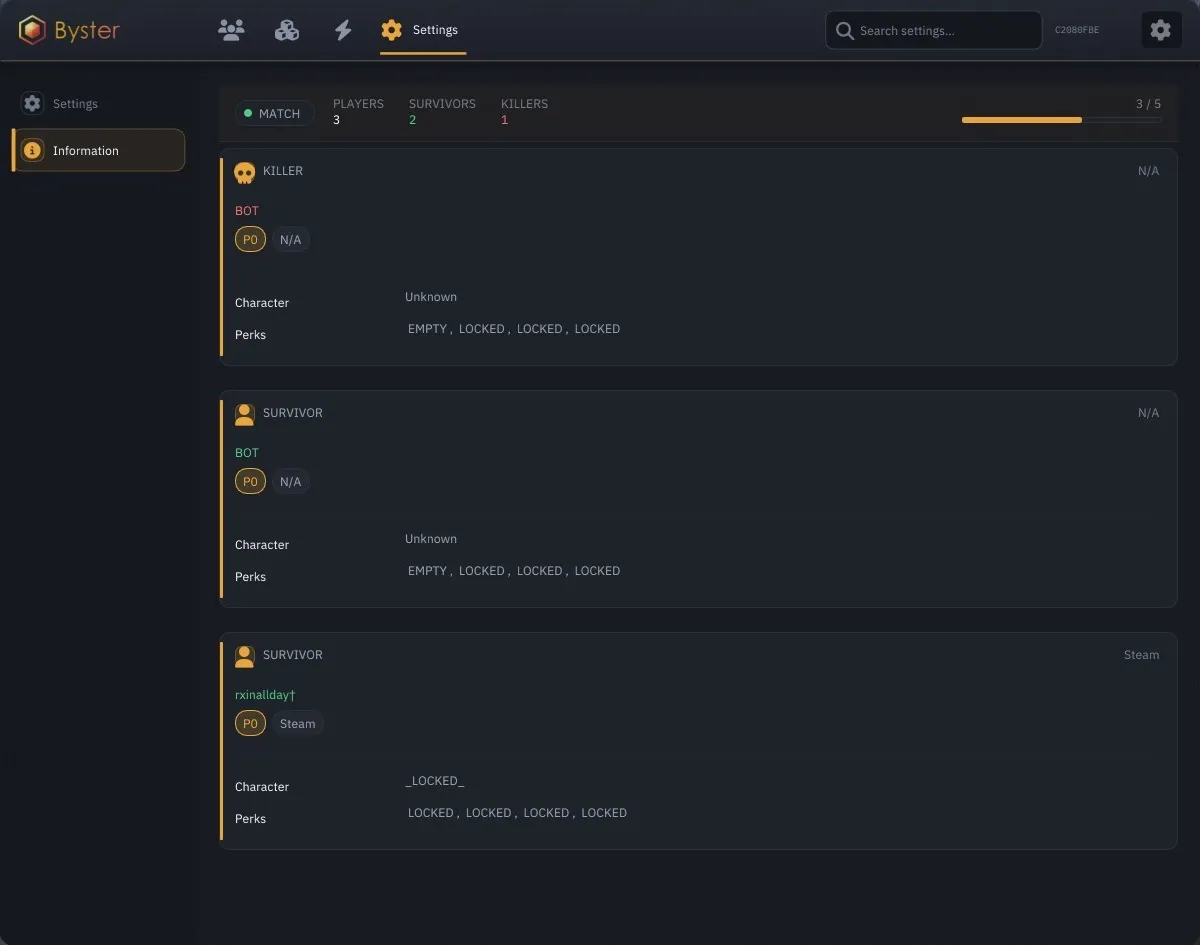The width and height of the screenshot is (1200, 945).
Task: Click the C2080FBE build code
Action: (1077, 30)
